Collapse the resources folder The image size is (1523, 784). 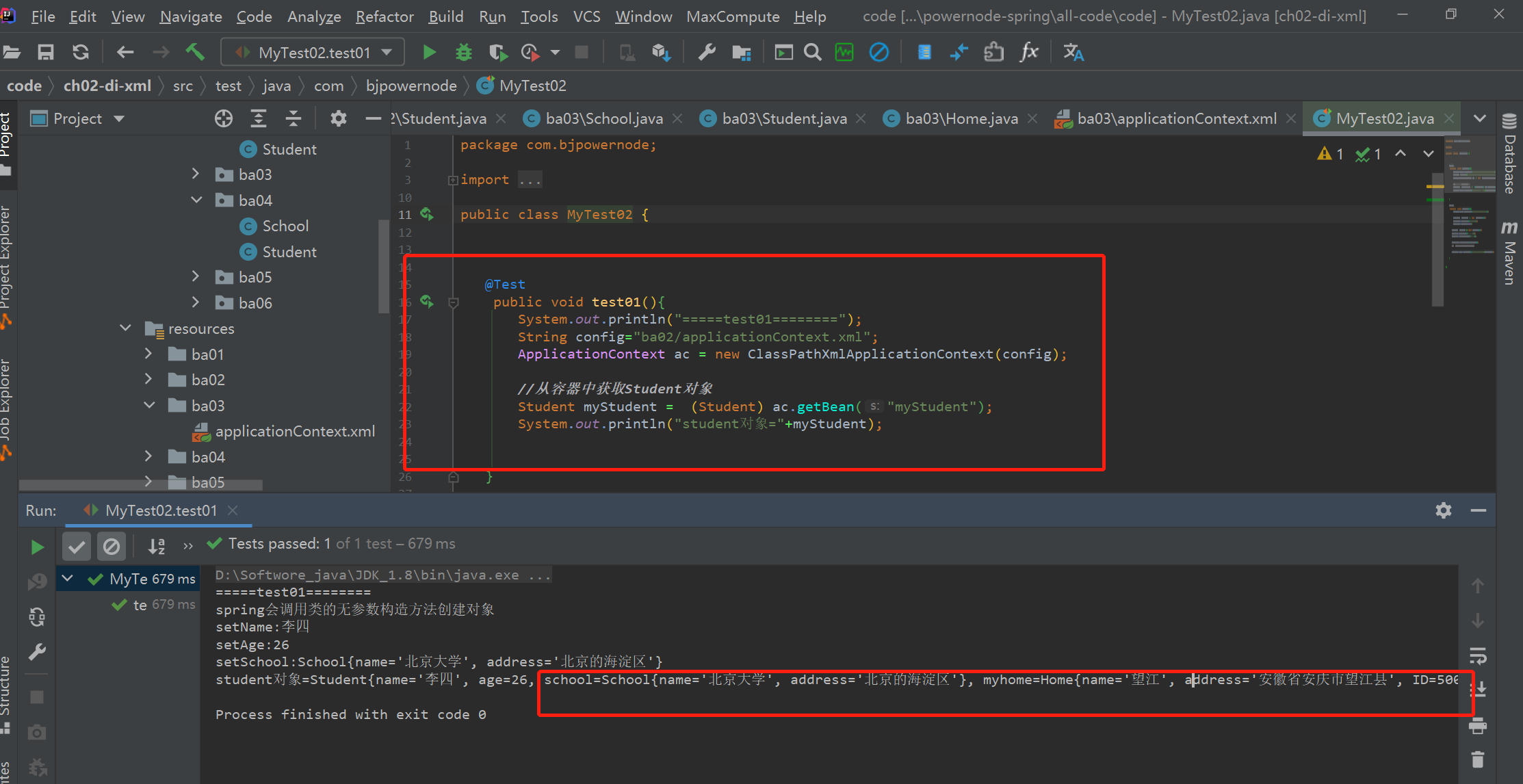click(x=126, y=328)
